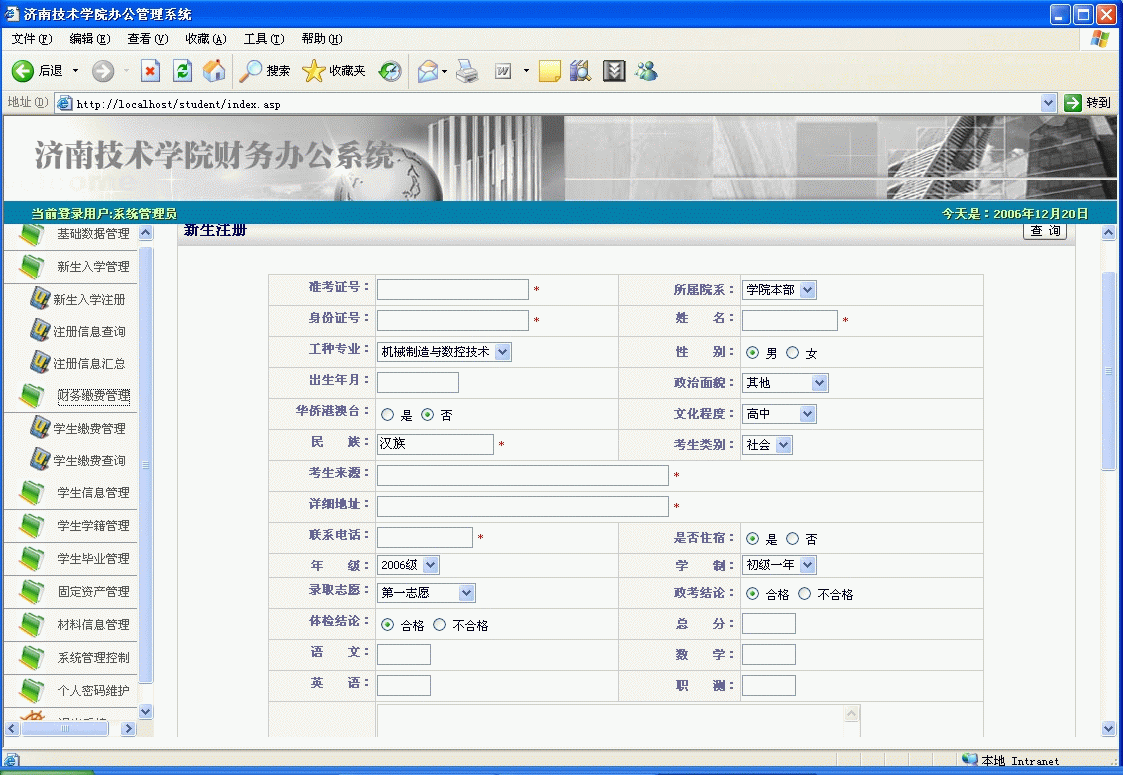Click the icon beside 注册信息汇总
This screenshot has height=775, width=1123.
click(x=39, y=362)
